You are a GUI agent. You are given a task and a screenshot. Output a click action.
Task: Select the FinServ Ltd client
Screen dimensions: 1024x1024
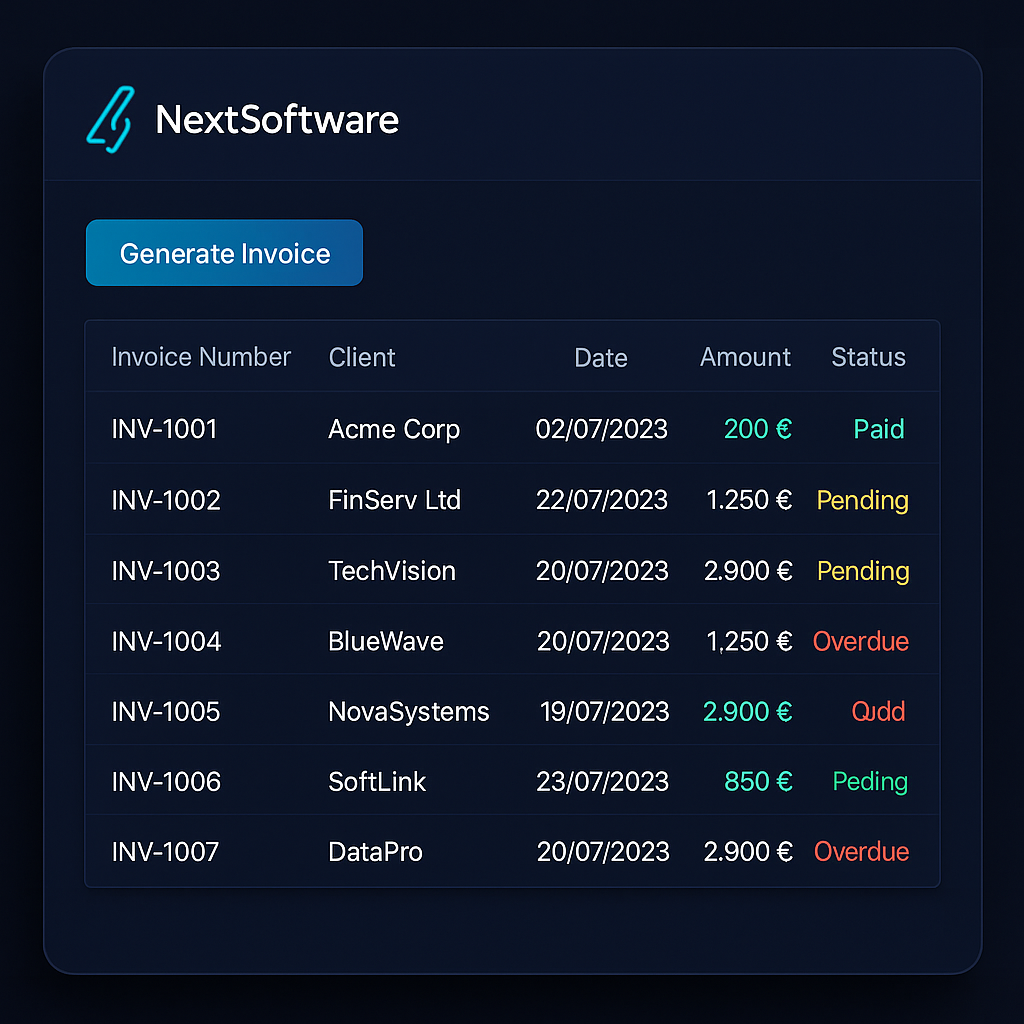tap(394, 500)
